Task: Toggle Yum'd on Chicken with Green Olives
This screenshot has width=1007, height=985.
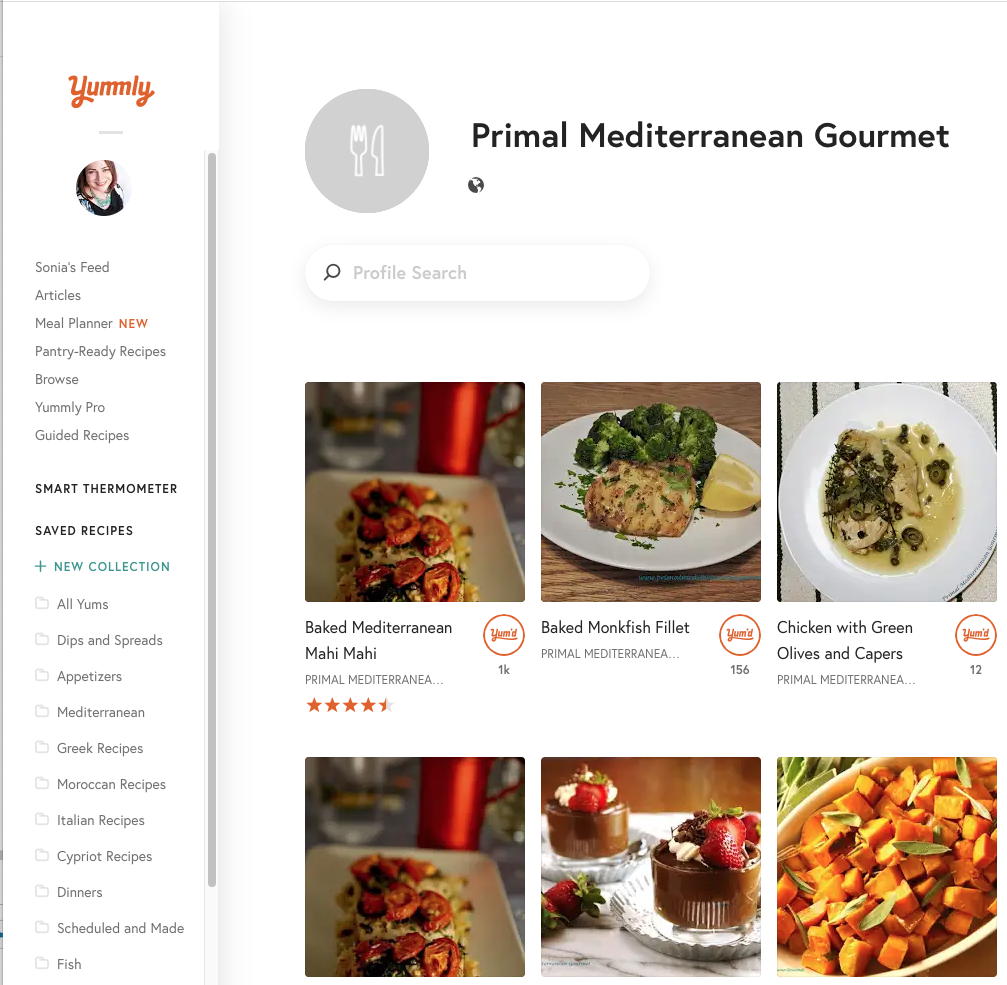Action: click(x=976, y=634)
